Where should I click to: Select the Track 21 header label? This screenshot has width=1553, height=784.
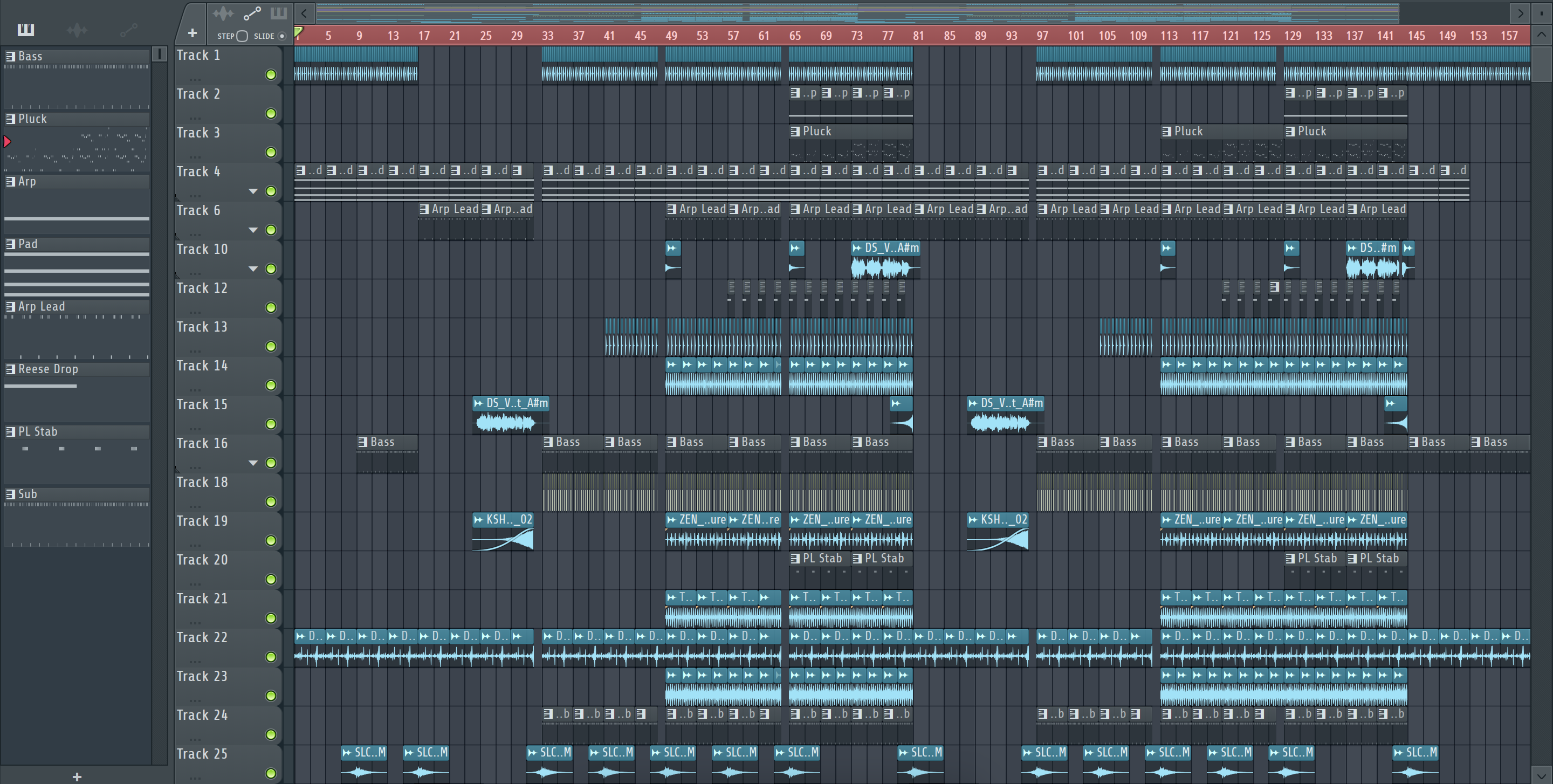pos(202,599)
